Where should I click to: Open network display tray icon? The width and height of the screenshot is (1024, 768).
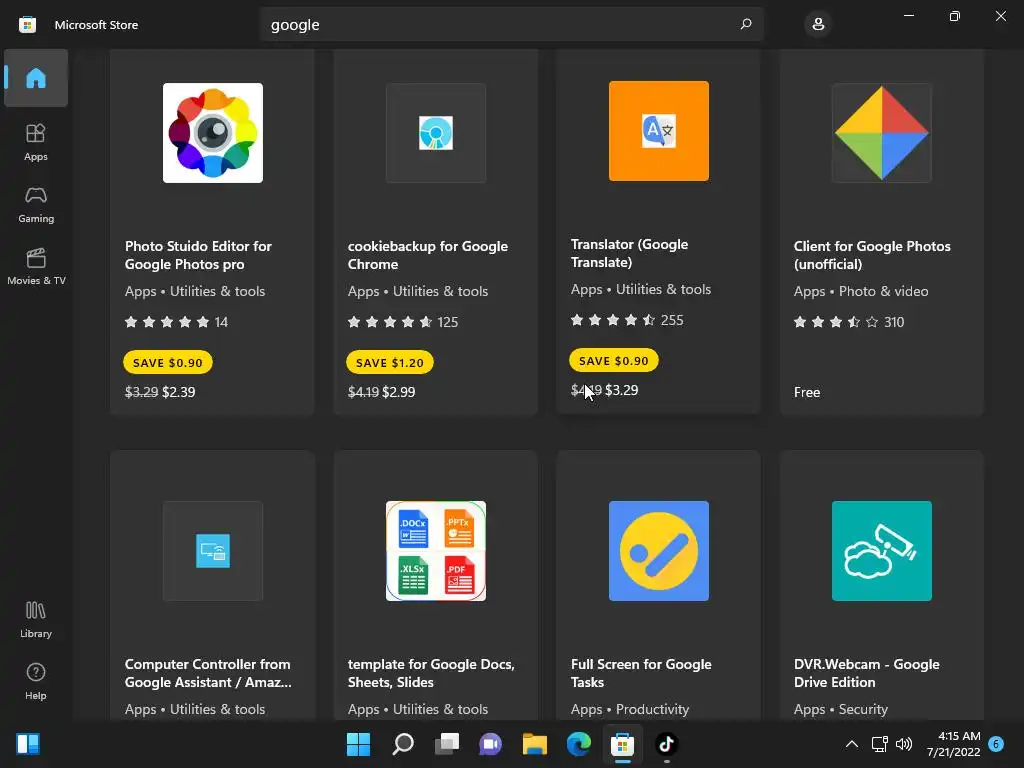click(880, 744)
